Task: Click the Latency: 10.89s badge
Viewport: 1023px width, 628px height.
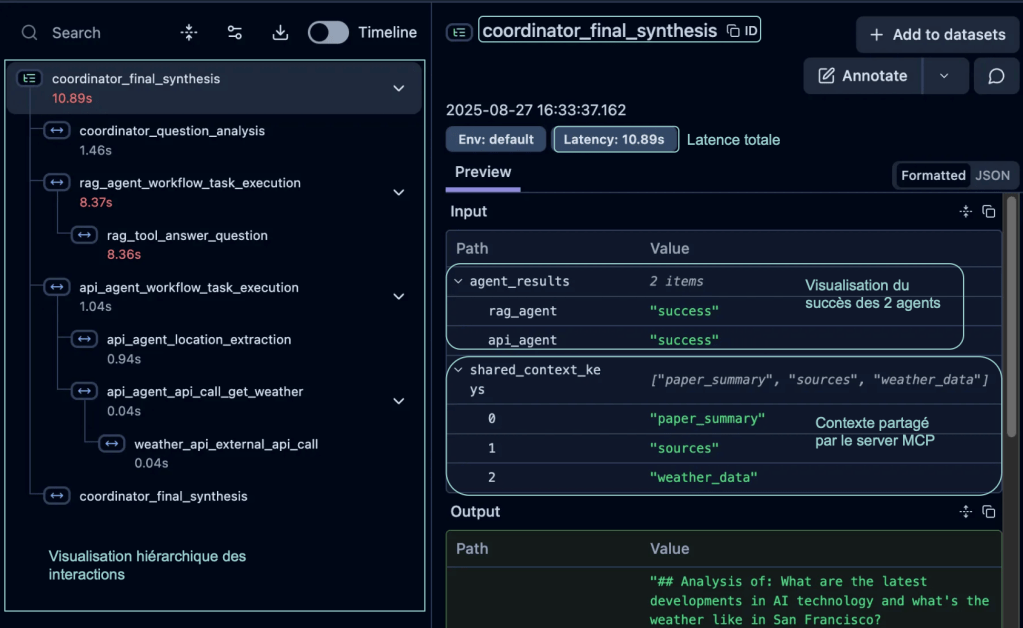Action: tap(615, 140)
